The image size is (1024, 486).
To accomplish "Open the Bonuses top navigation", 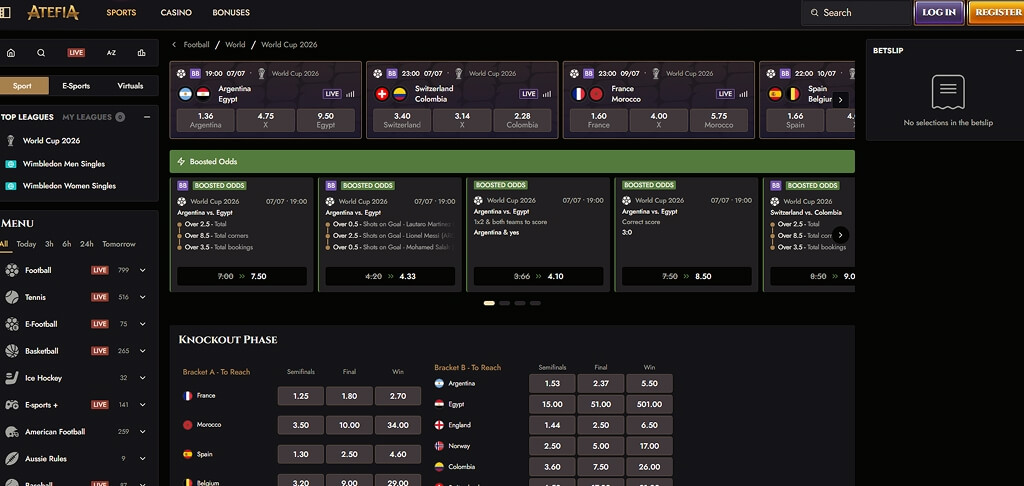I will coord(231,12).
